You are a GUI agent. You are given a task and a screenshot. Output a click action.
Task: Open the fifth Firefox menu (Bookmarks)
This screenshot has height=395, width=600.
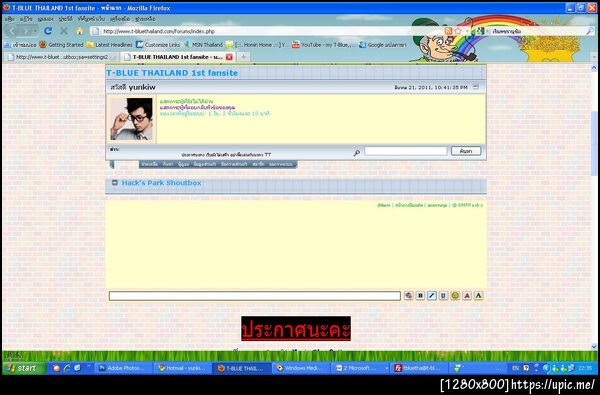(x=91, y=19)
